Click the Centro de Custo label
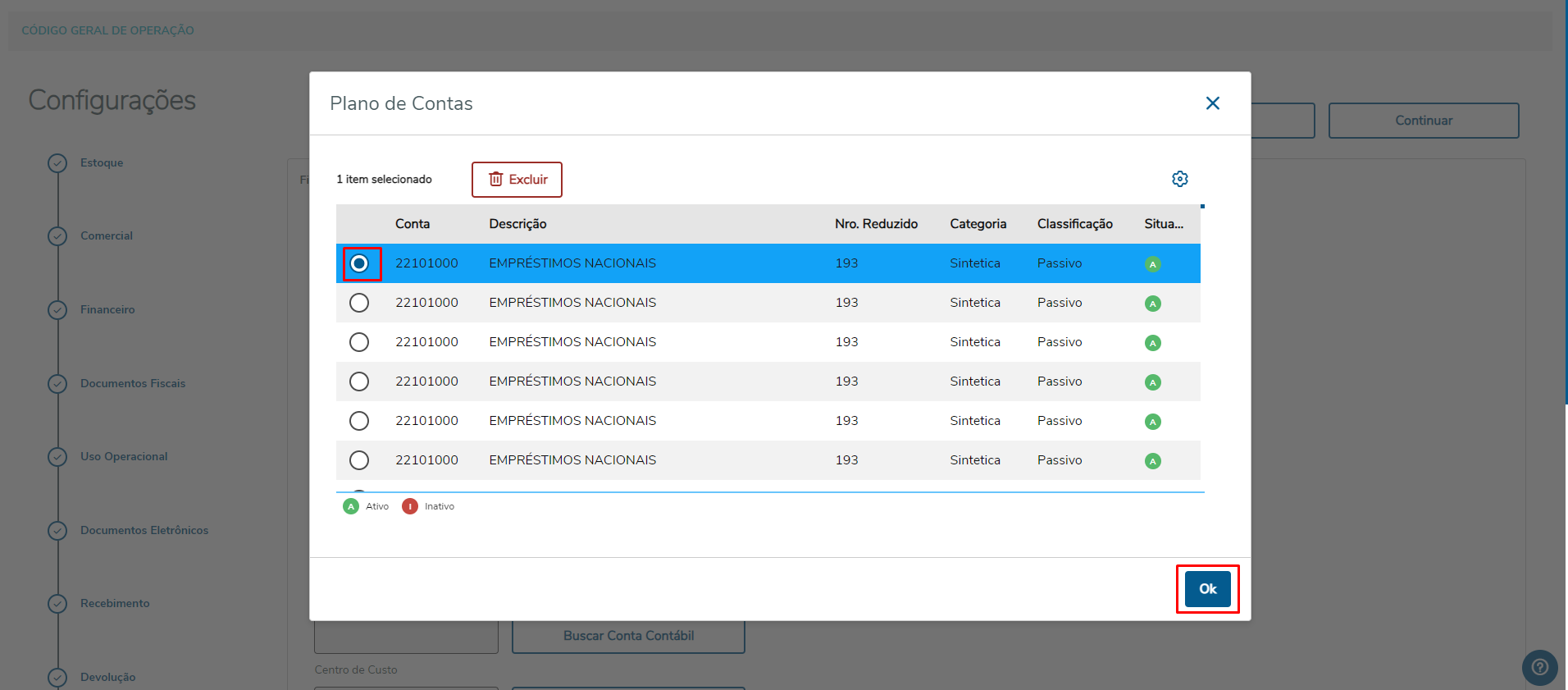The width and height of the screenshot is (1568, 690). pyautogui.click(x=356, y=670)
